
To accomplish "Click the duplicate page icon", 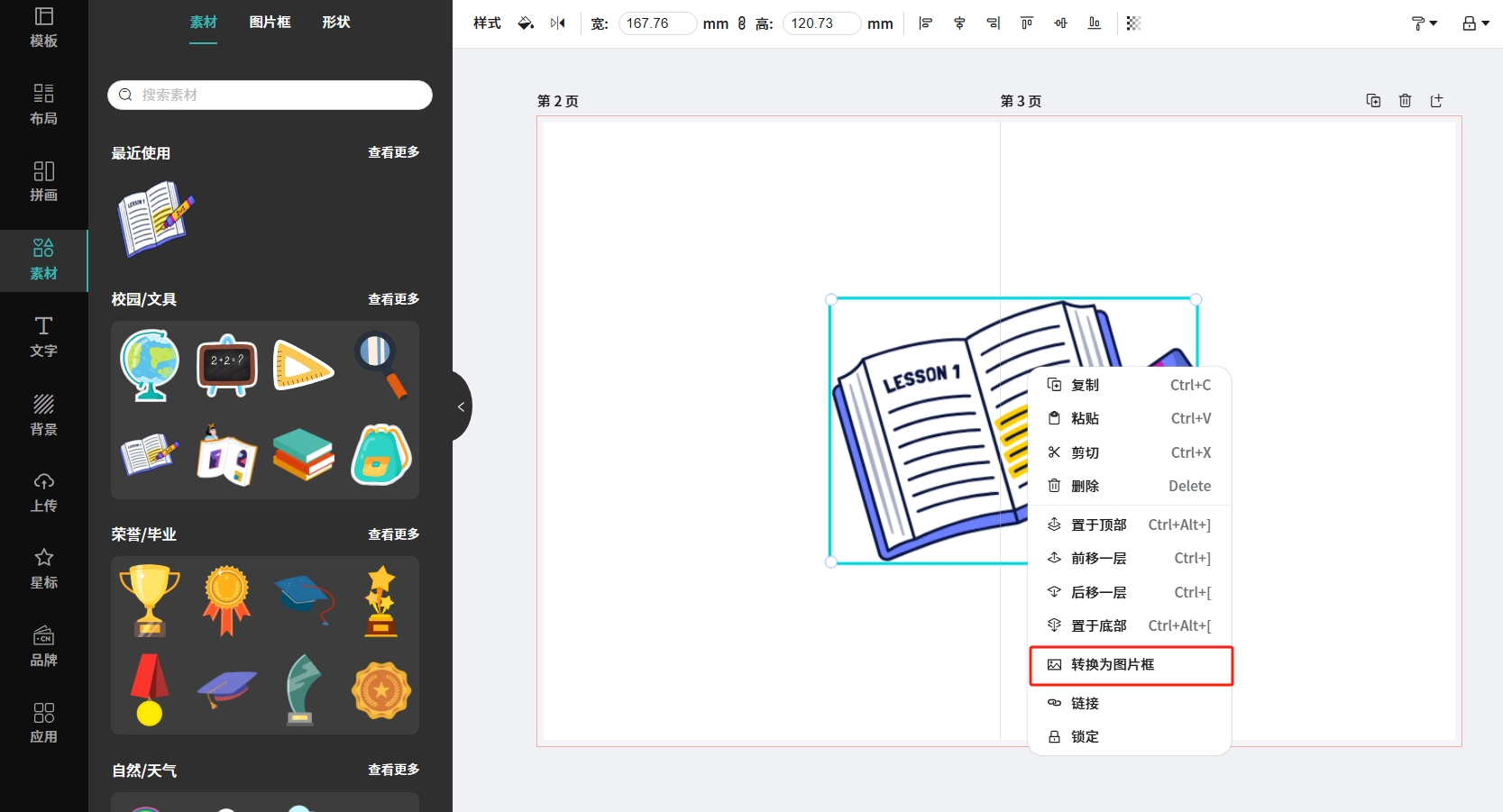I will tap(1373, 101).
